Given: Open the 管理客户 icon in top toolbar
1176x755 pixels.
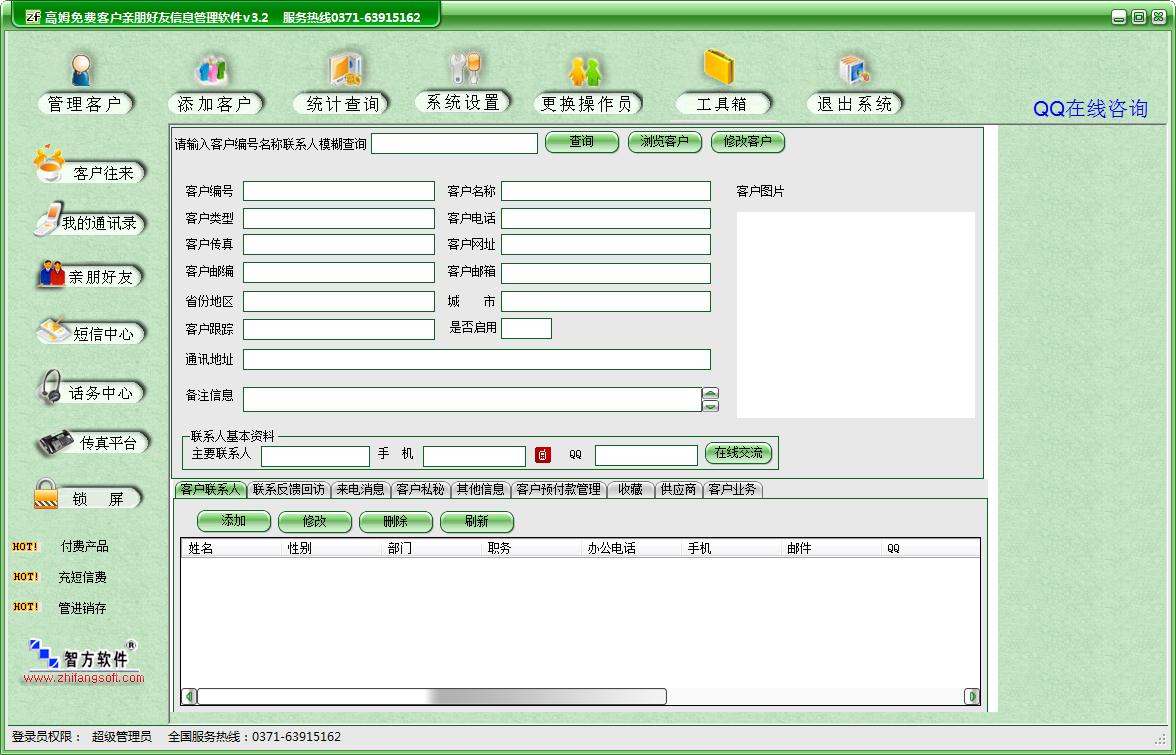Looking at the screenshot, I should tap(82, 71).
